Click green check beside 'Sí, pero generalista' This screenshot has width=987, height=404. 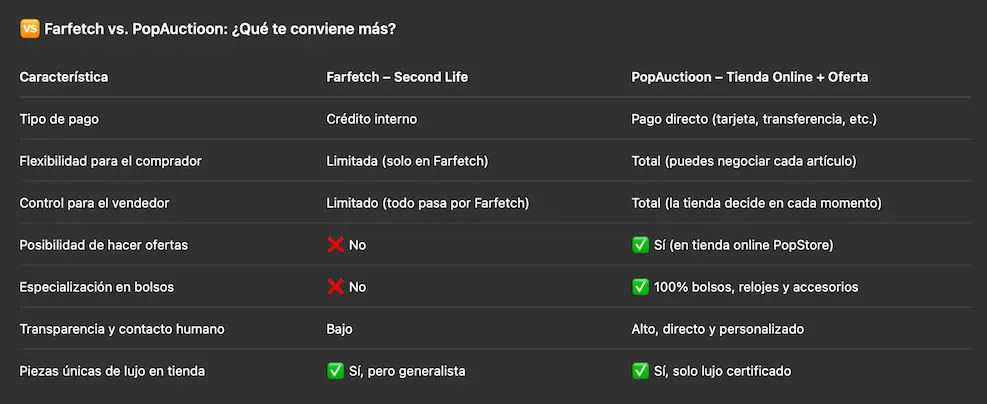tap(335, 371)
